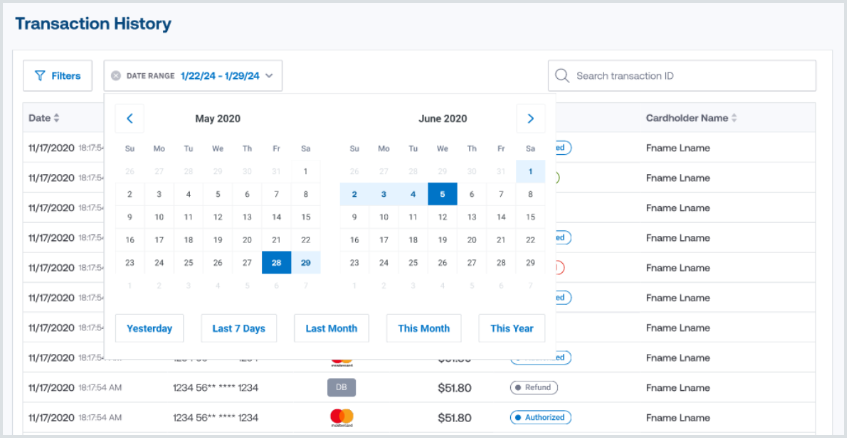This screenshot has width=847, height=438.
Task: Click the funnel icon in Filters button
Action: click(40, 76)
